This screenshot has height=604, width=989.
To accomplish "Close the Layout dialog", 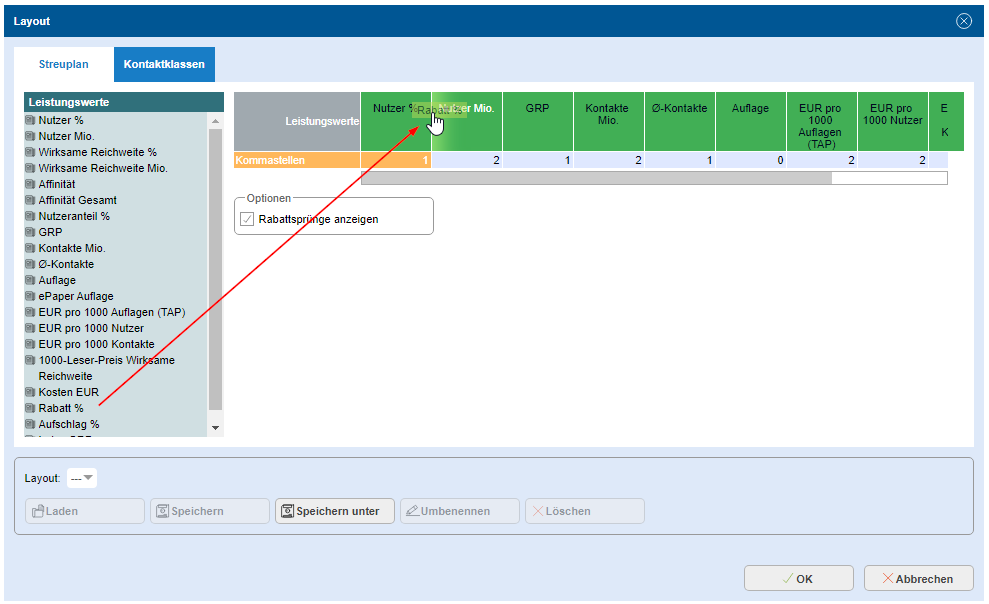I will 964,21.
